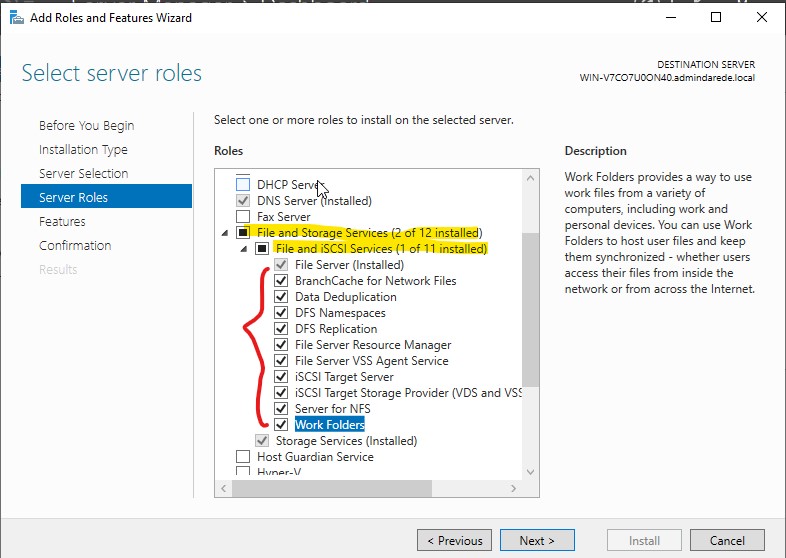Uncheck File Server VSS Agent Service

tap(281, 361)
